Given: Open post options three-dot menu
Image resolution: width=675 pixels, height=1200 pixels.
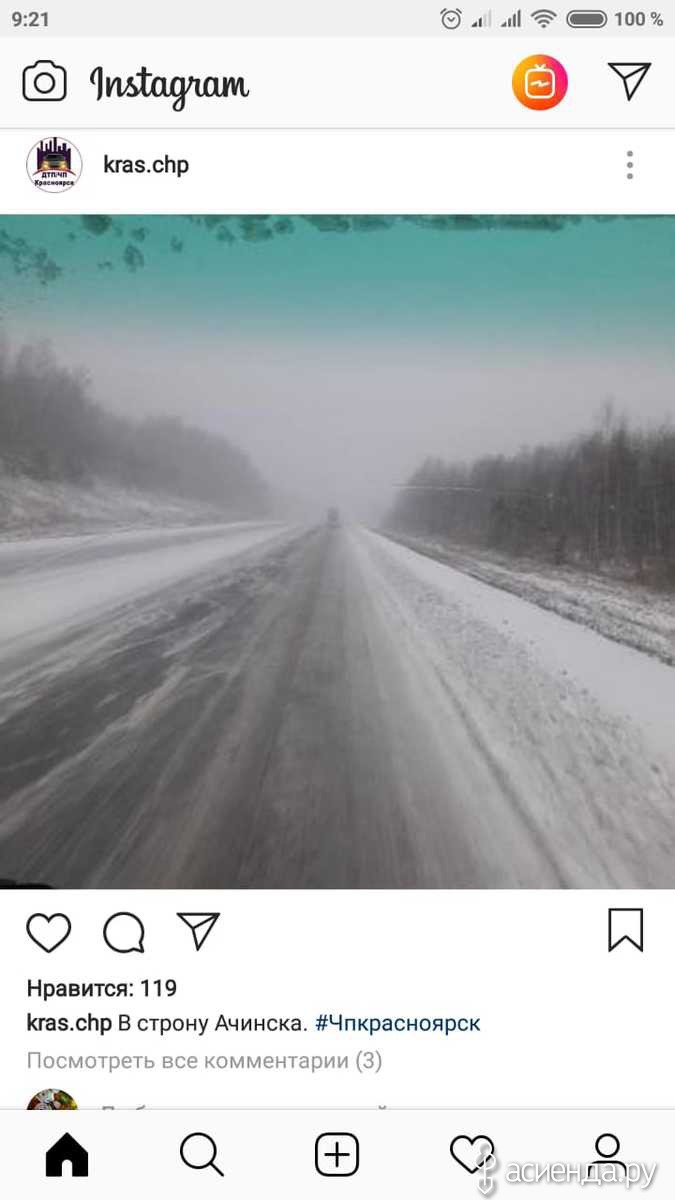Looking at the screenshot, I should [x=629, y=165].
